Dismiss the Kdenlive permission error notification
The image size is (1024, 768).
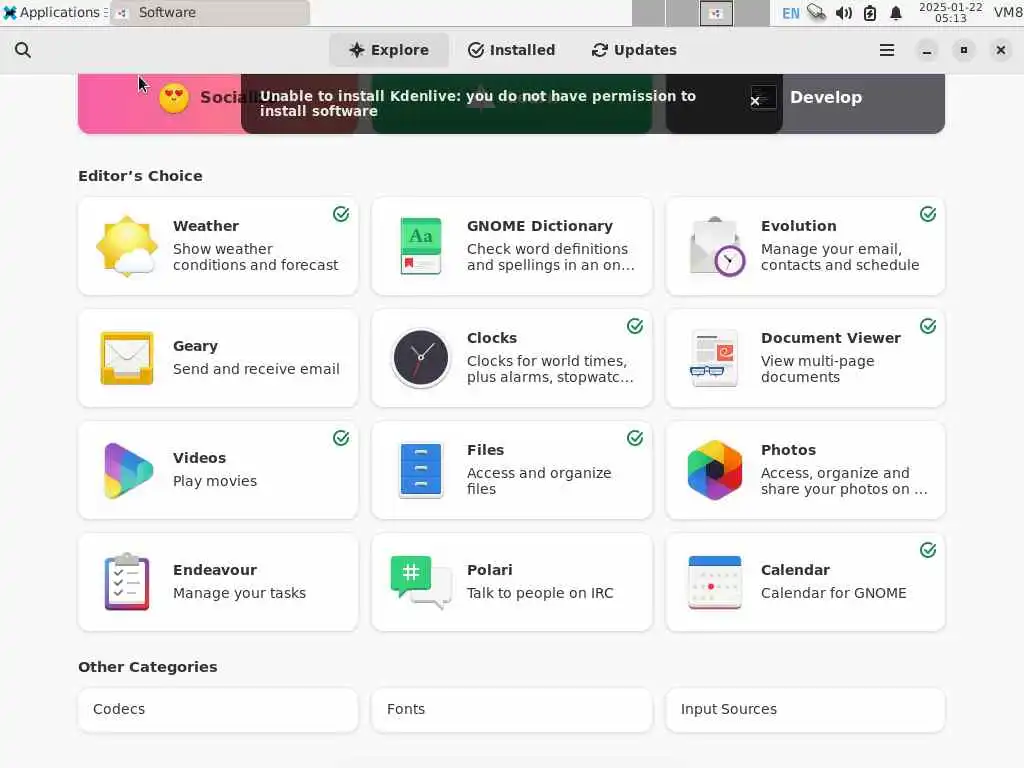click(754, 101)
